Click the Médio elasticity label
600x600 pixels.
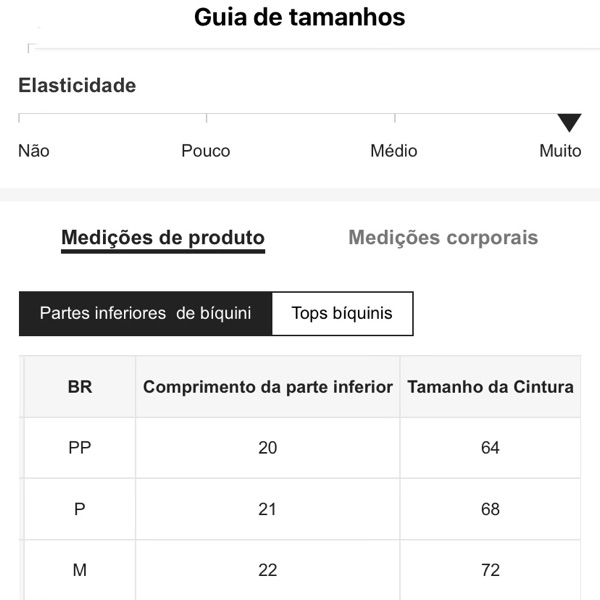tap(394, 151)
